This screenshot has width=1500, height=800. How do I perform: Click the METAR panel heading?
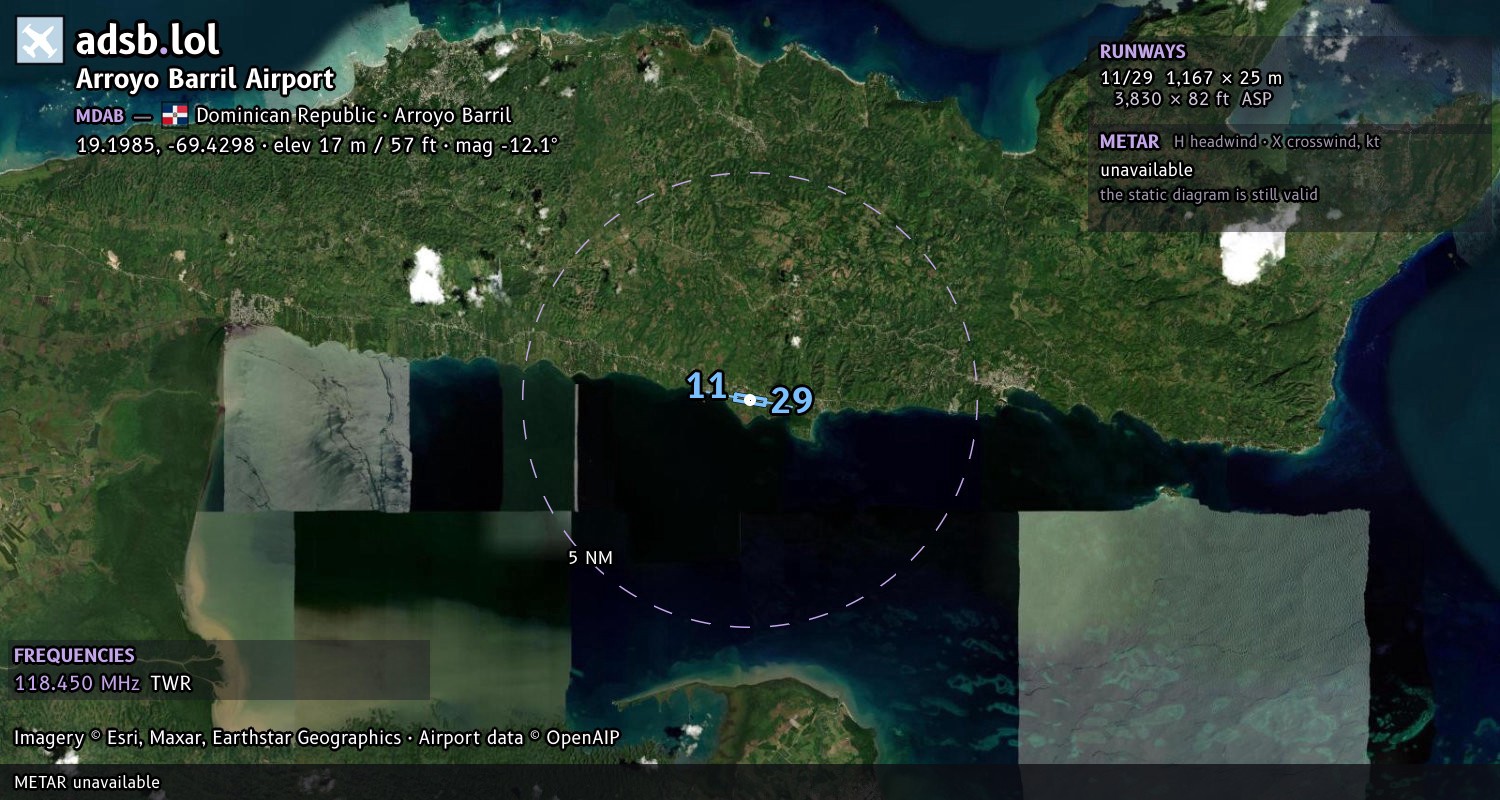(1130, 142)
